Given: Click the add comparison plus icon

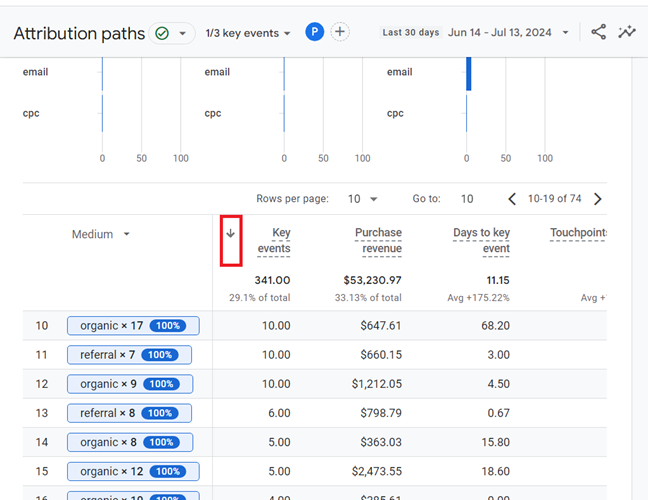Looking at the screenshot, I should (340, 32).
